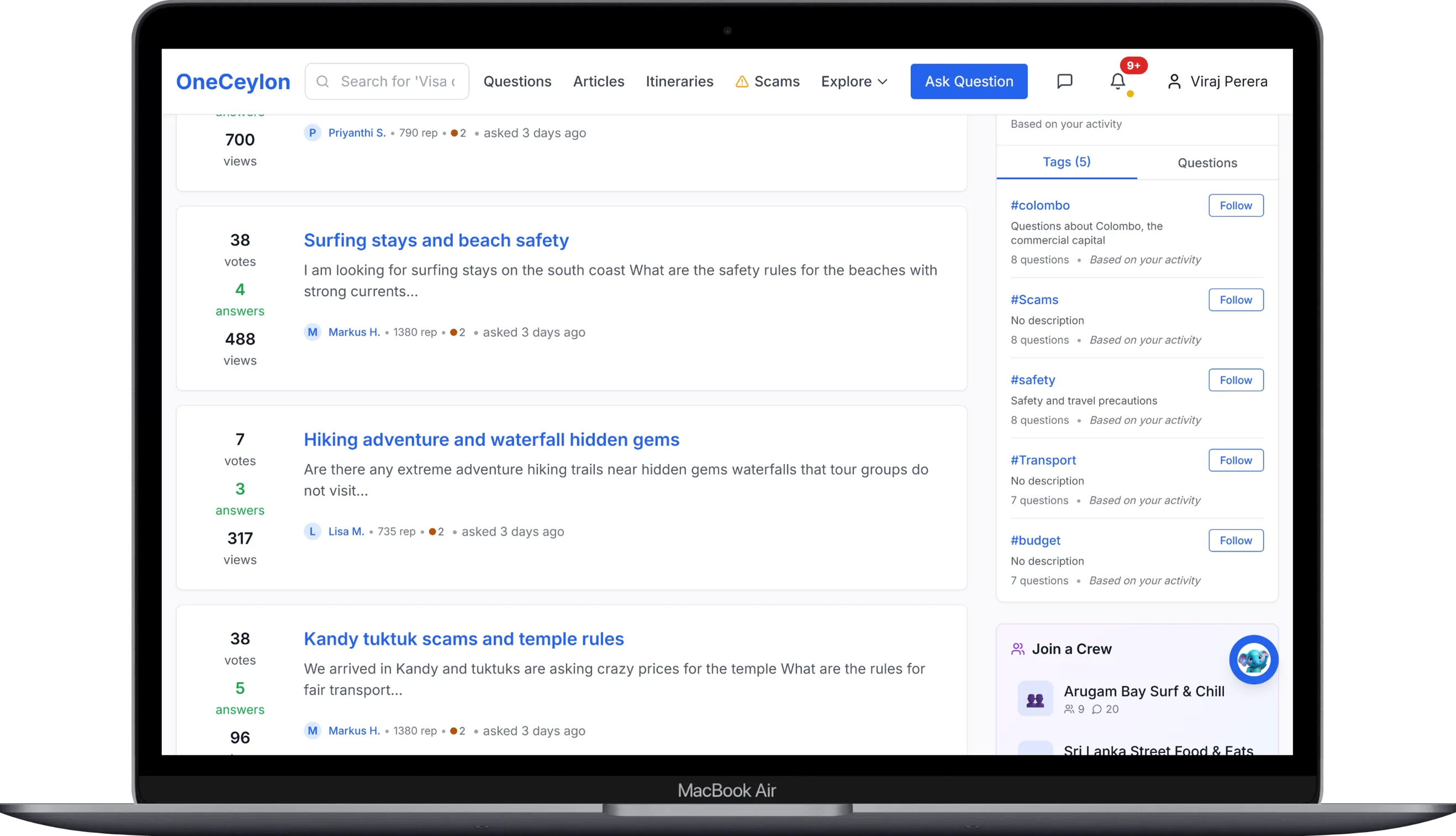Open Kandy tuktuk scams and temple rules
The image size is (1456, 836).
pos(463,638)
